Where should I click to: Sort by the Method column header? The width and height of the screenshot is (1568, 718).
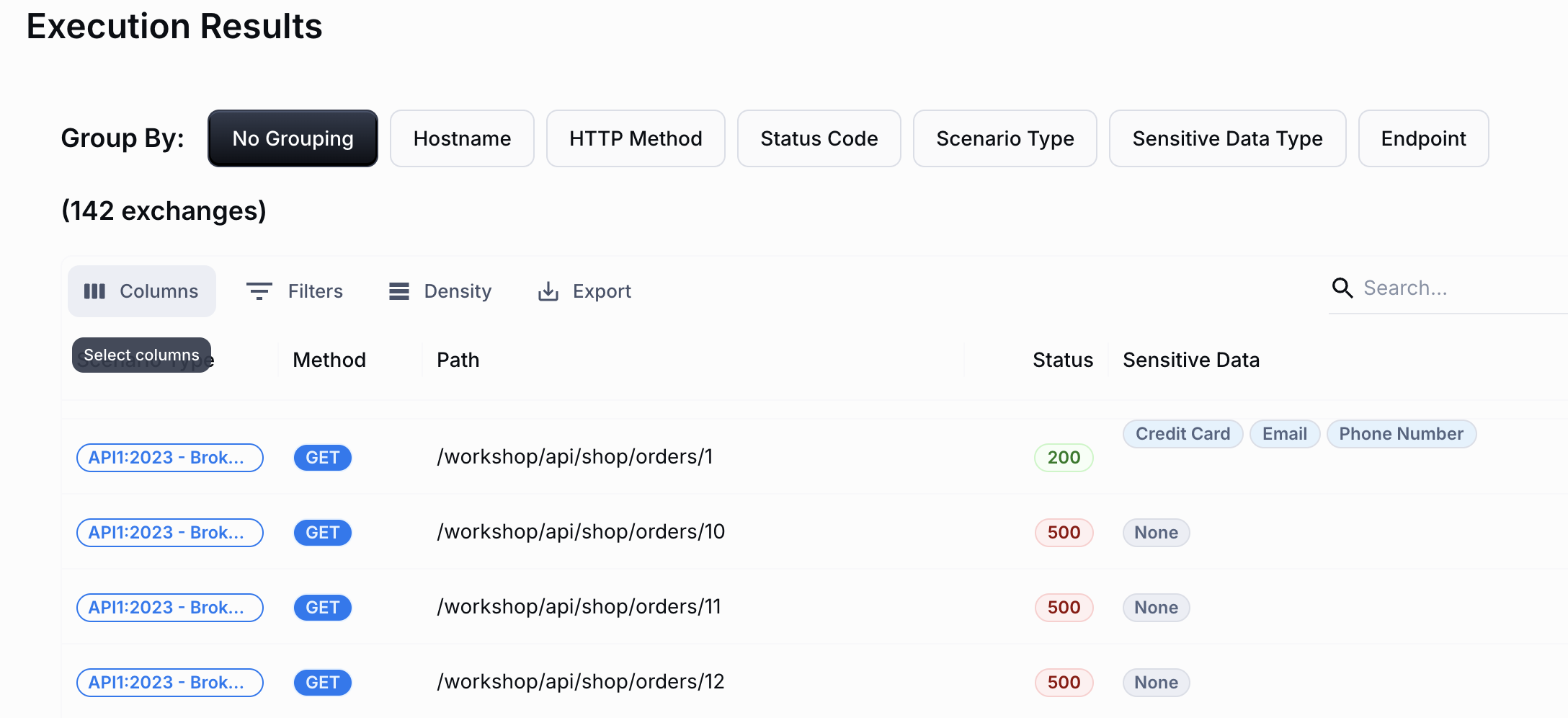coord(329,360)
